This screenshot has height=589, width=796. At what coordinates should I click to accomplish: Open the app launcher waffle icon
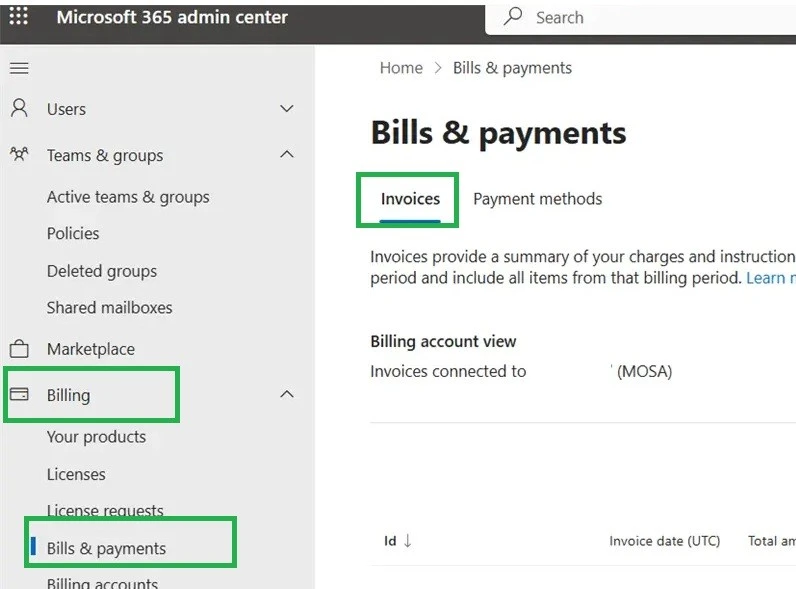coord(19,16)
